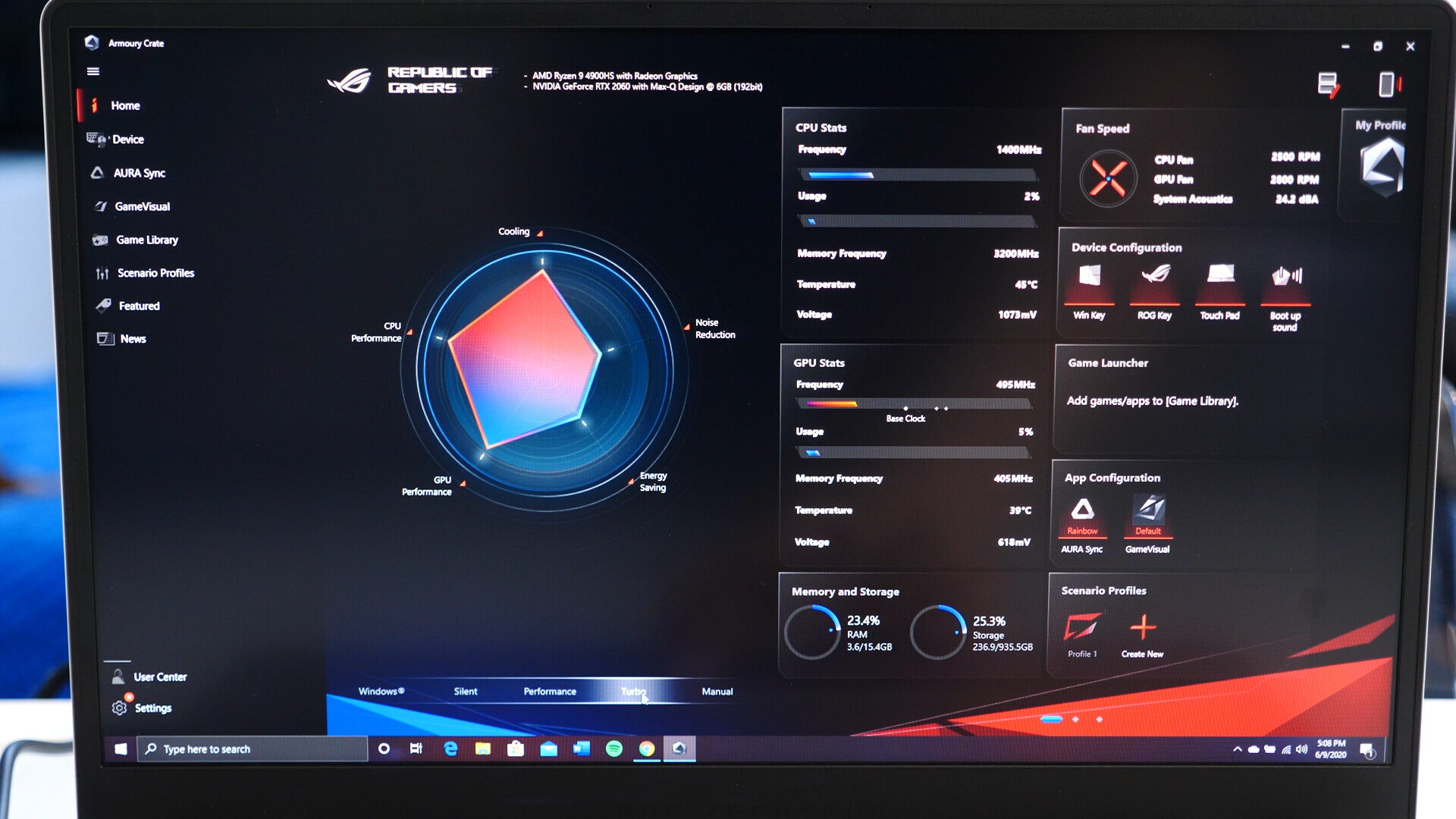Open the Featured section
The width and height of the screenshot is (1456, 819).
[139, 306]
